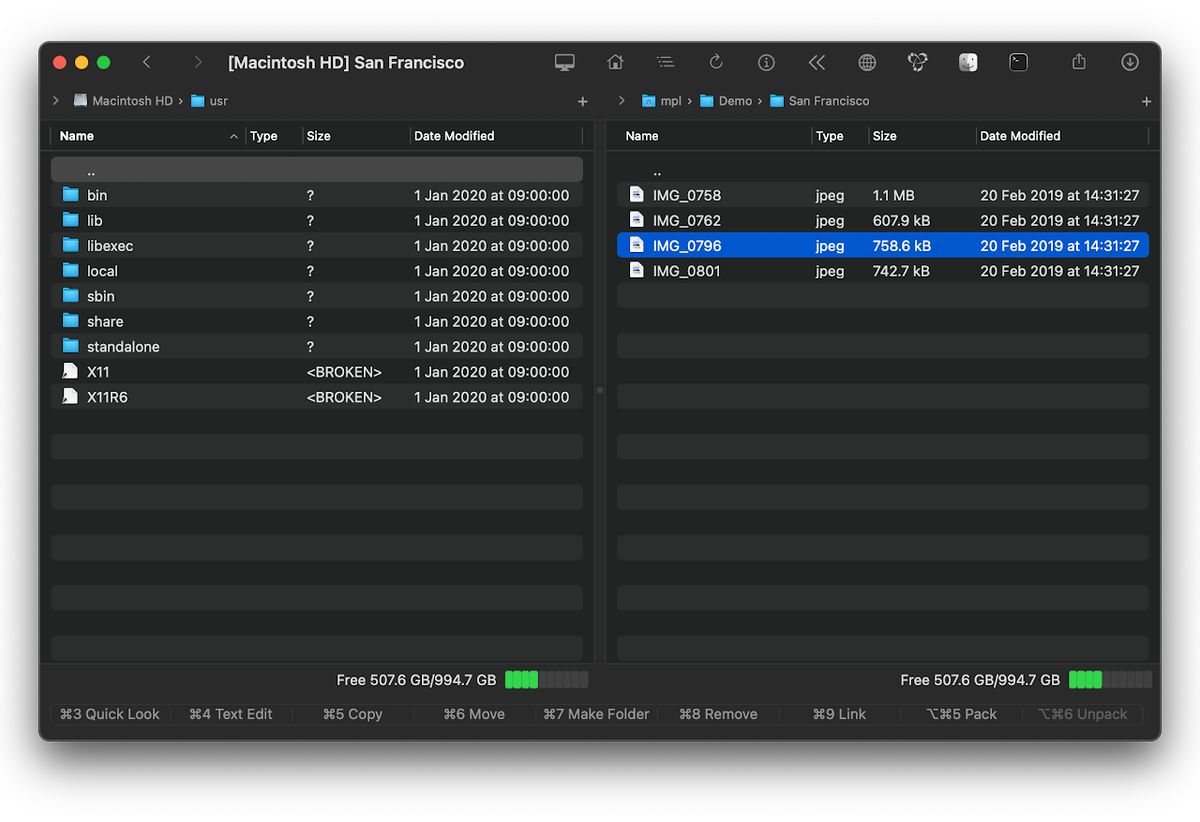Viewport: 1200px width, 822px height.
Task: Sort left panel by Name column
Action: 148,136
